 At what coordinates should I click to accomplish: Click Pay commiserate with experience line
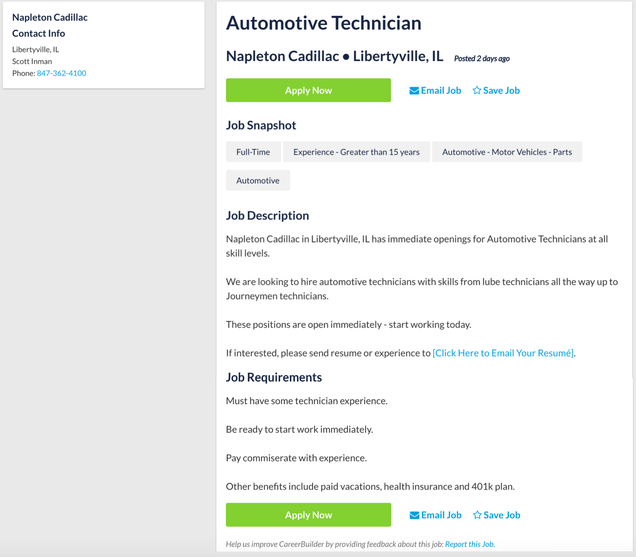click(x=296, y=458)
